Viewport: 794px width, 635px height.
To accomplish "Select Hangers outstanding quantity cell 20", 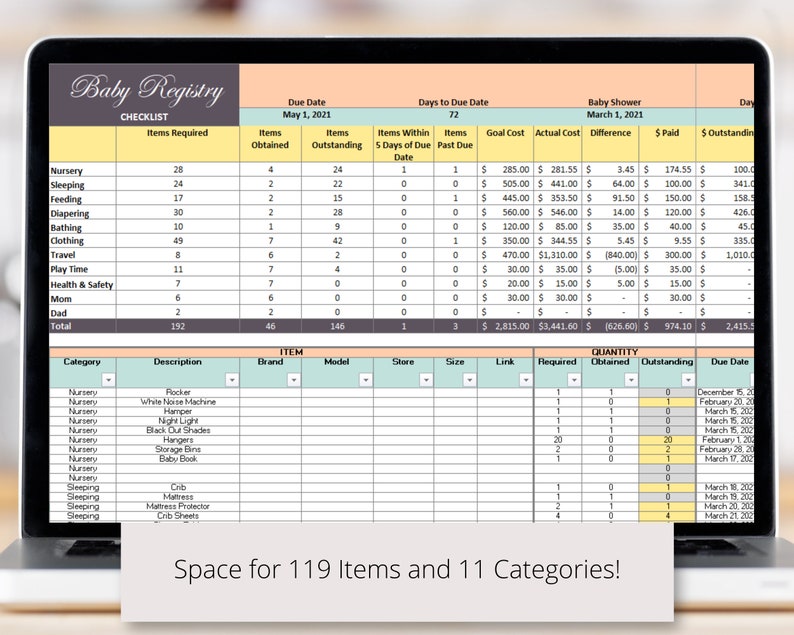I will [x=667, y=440].
